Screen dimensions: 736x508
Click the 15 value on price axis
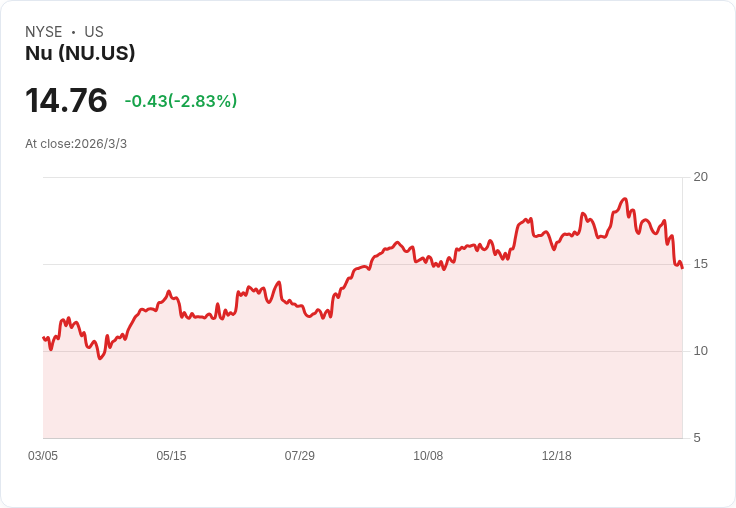(700, 264)
